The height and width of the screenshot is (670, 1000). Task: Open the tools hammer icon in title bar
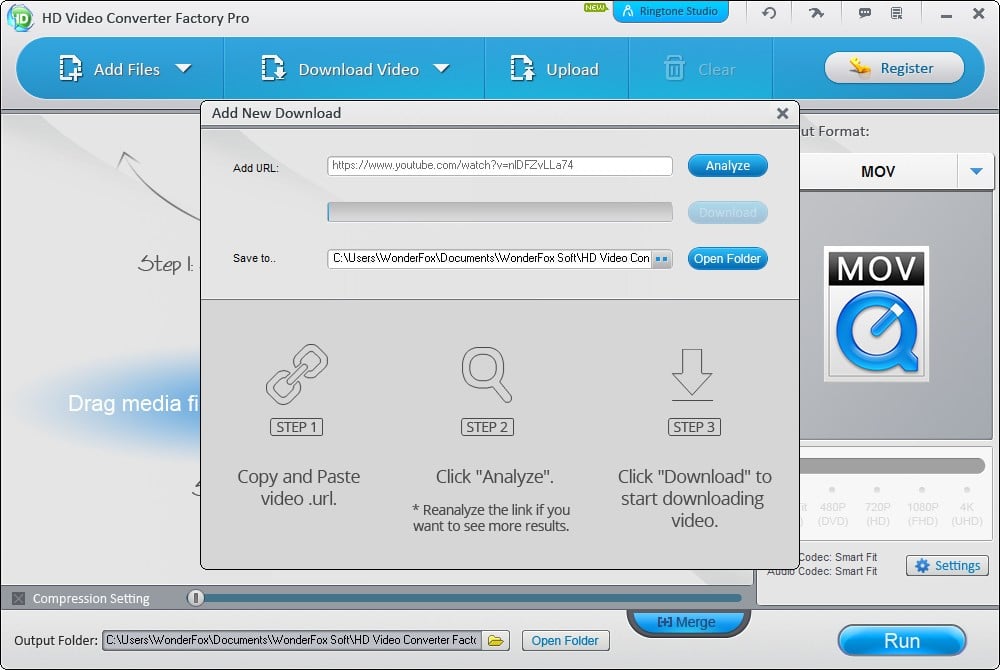(x=815, y=13)
